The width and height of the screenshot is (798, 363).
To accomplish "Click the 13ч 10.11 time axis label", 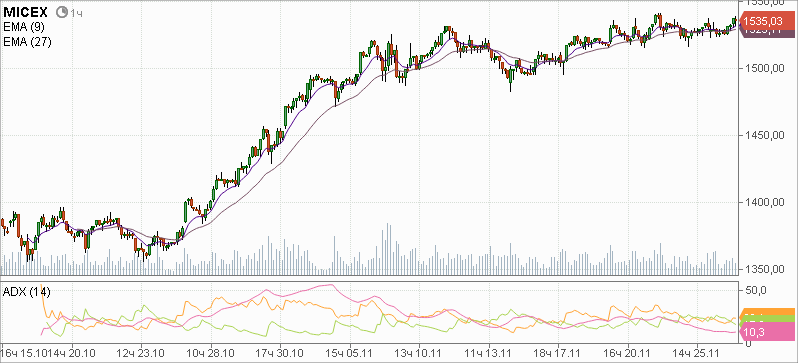I will (x=418, y=353).
